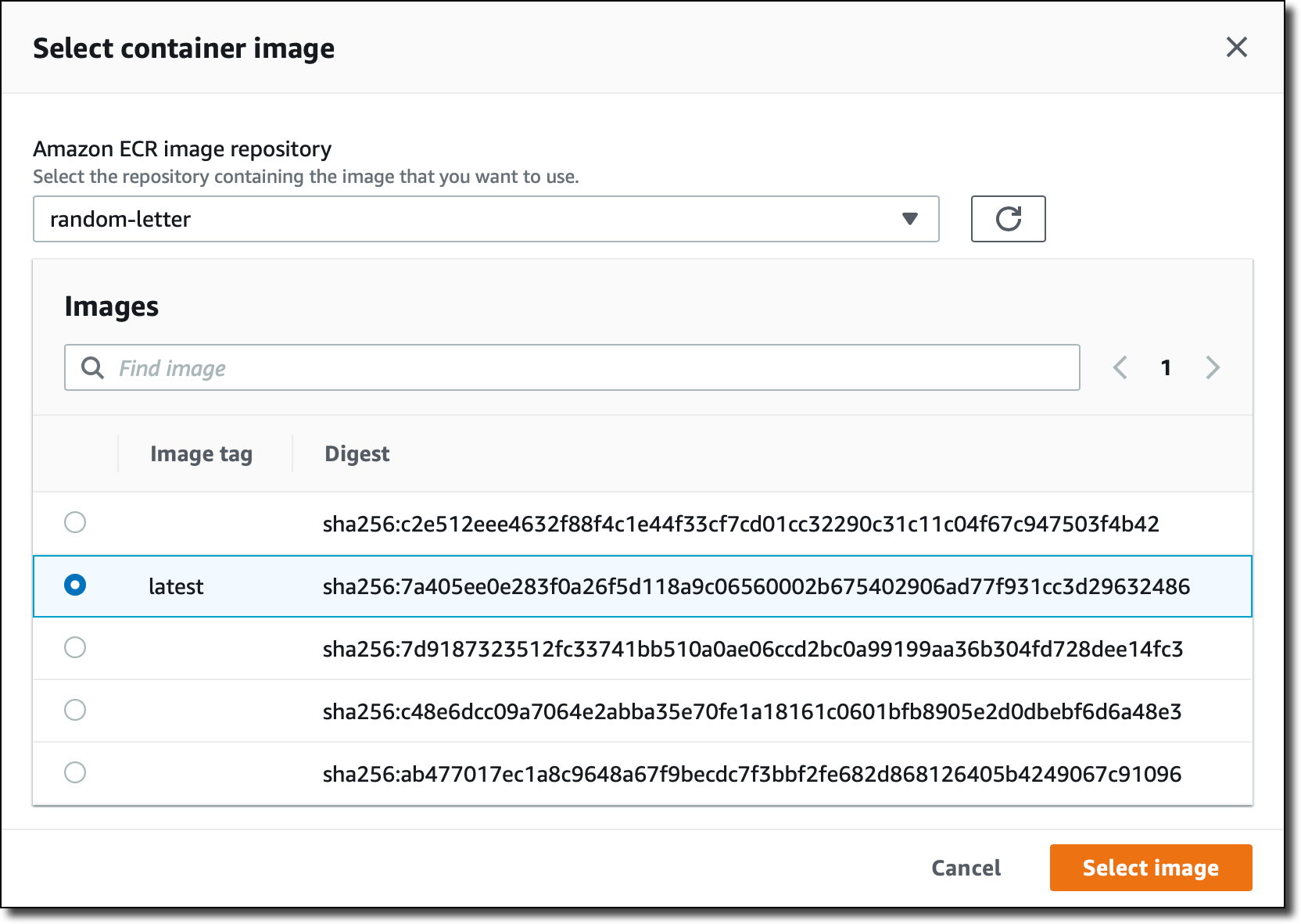Select the image tagged latest
1301x924 pixels.
pos(75,586)
